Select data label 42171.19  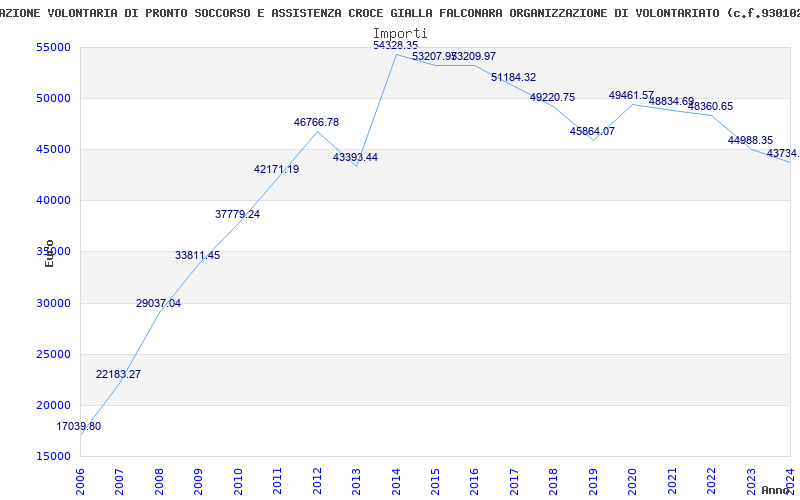[277, 169]
